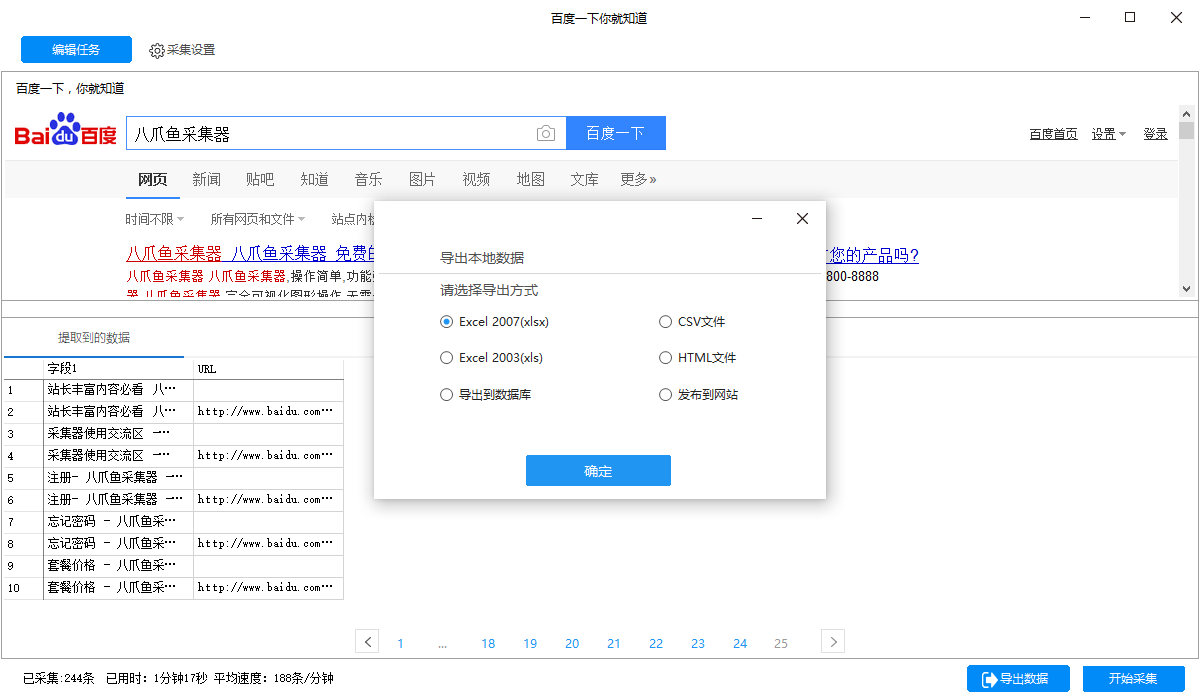Open the 百度首页 link

pyautogui.click(x=1054, y=134)
